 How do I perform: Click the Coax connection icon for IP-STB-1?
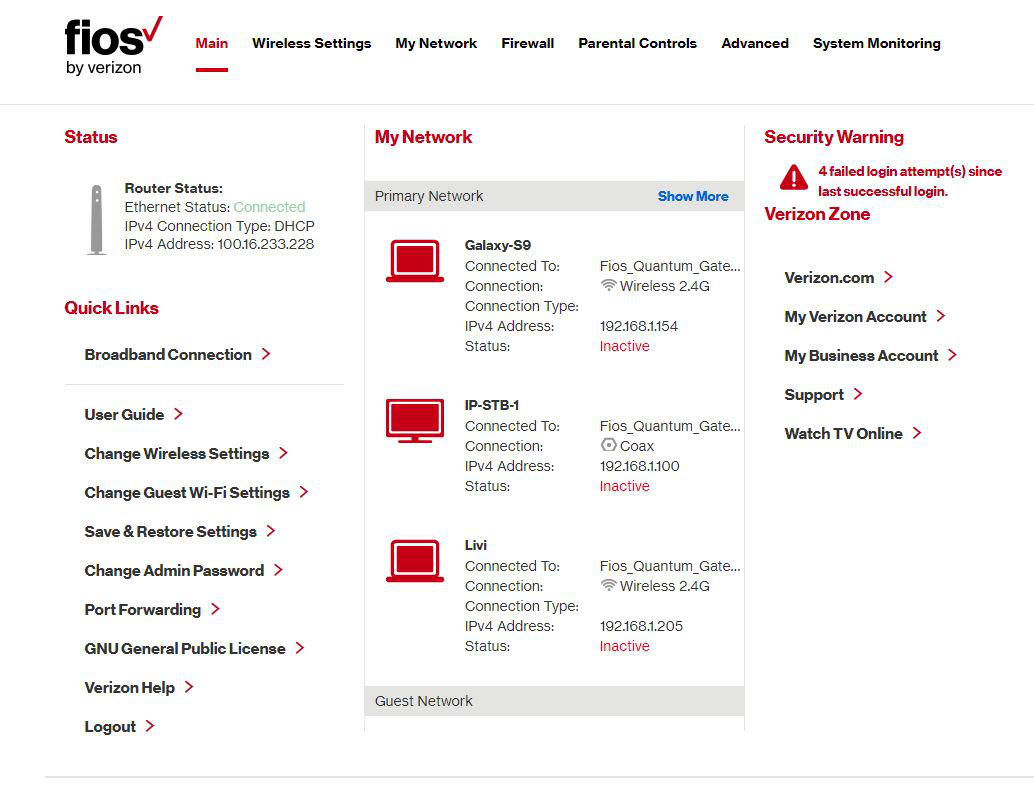607,446
